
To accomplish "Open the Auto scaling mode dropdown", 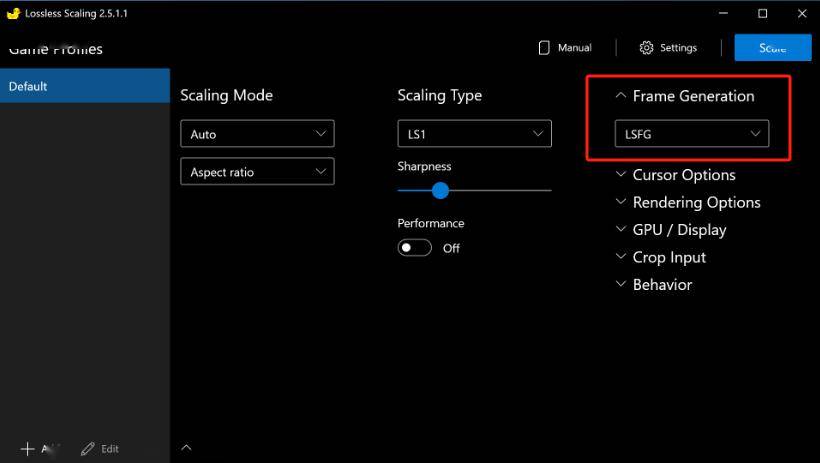I will [257, 134].
